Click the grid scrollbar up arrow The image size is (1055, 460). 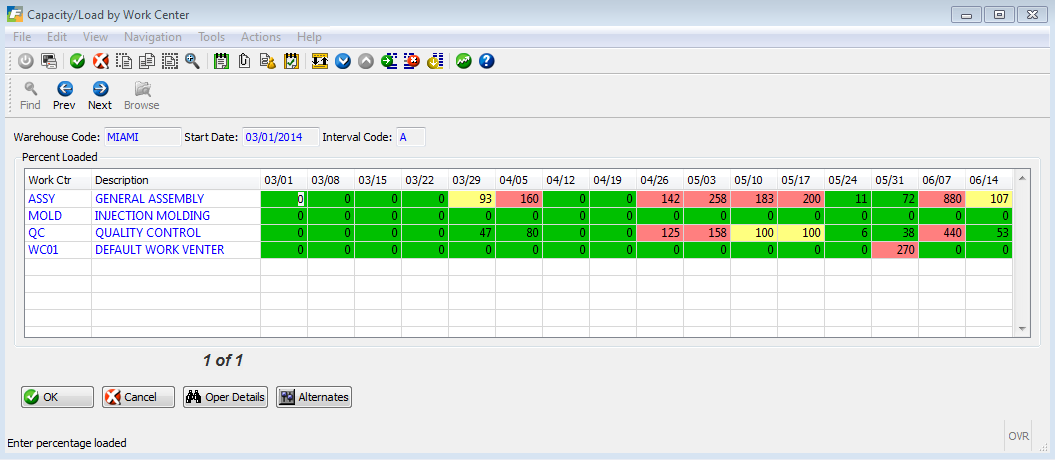coord(1021,178)
